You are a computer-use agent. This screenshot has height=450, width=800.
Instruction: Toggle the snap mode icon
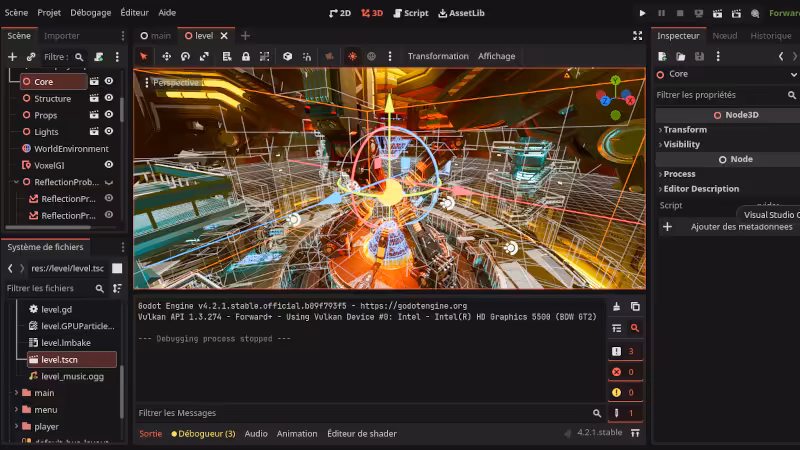tap(307, 56)
